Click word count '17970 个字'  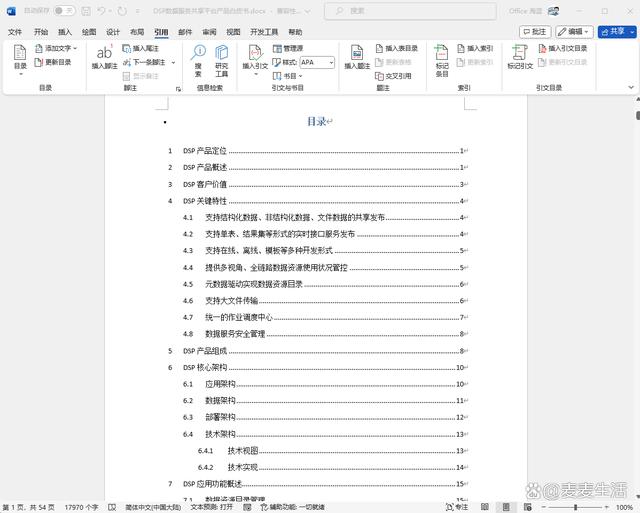(x=81, y=507)
